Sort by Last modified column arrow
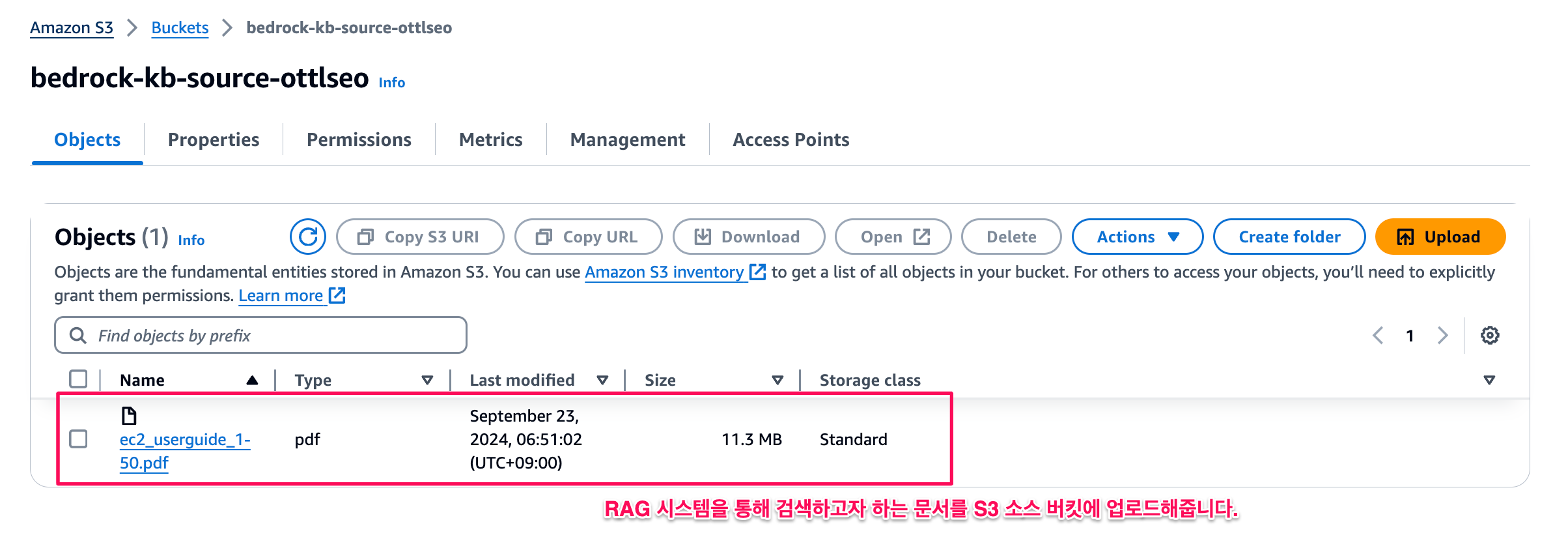 tap(602, 380)
